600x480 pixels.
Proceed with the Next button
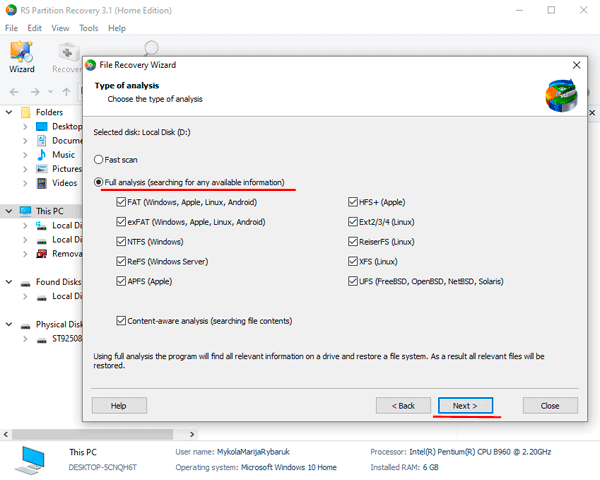click(465, 405)
